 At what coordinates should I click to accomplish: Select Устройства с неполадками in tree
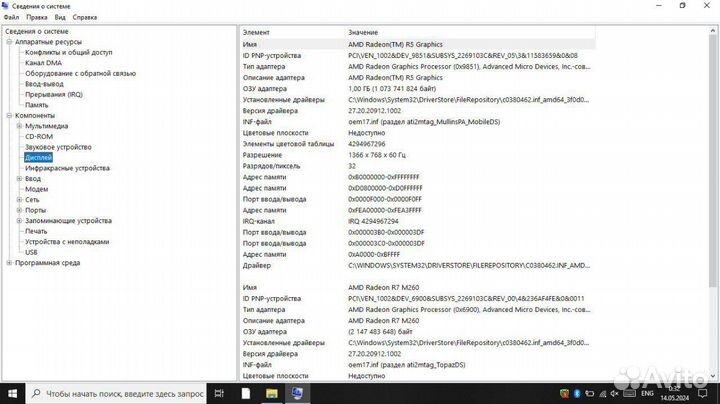pyautogui.click(x=66, y=241)
